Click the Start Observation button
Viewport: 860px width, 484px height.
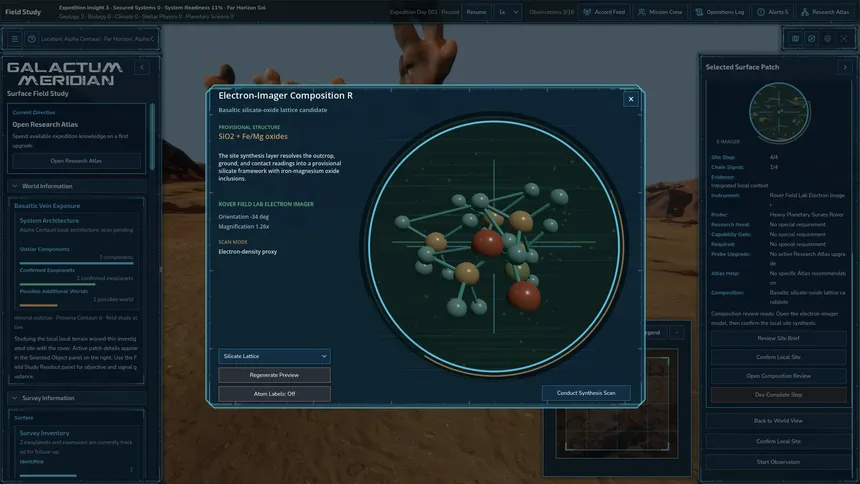[778, 462]
